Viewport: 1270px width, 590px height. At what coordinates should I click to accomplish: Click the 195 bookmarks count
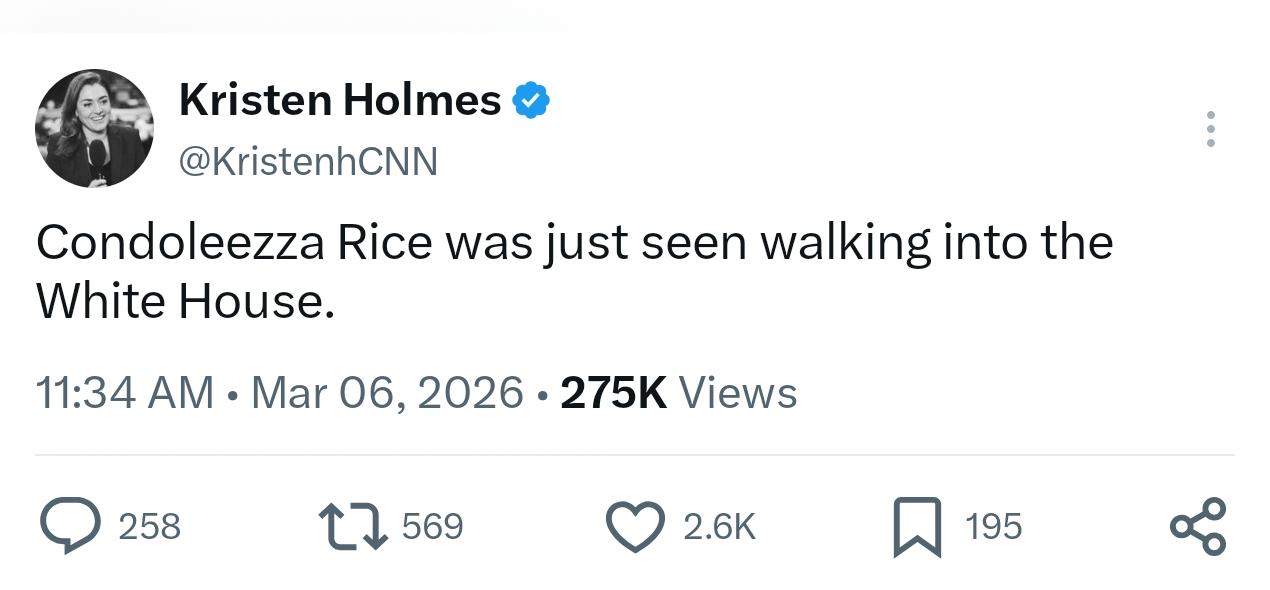click(x=994, y=527)
